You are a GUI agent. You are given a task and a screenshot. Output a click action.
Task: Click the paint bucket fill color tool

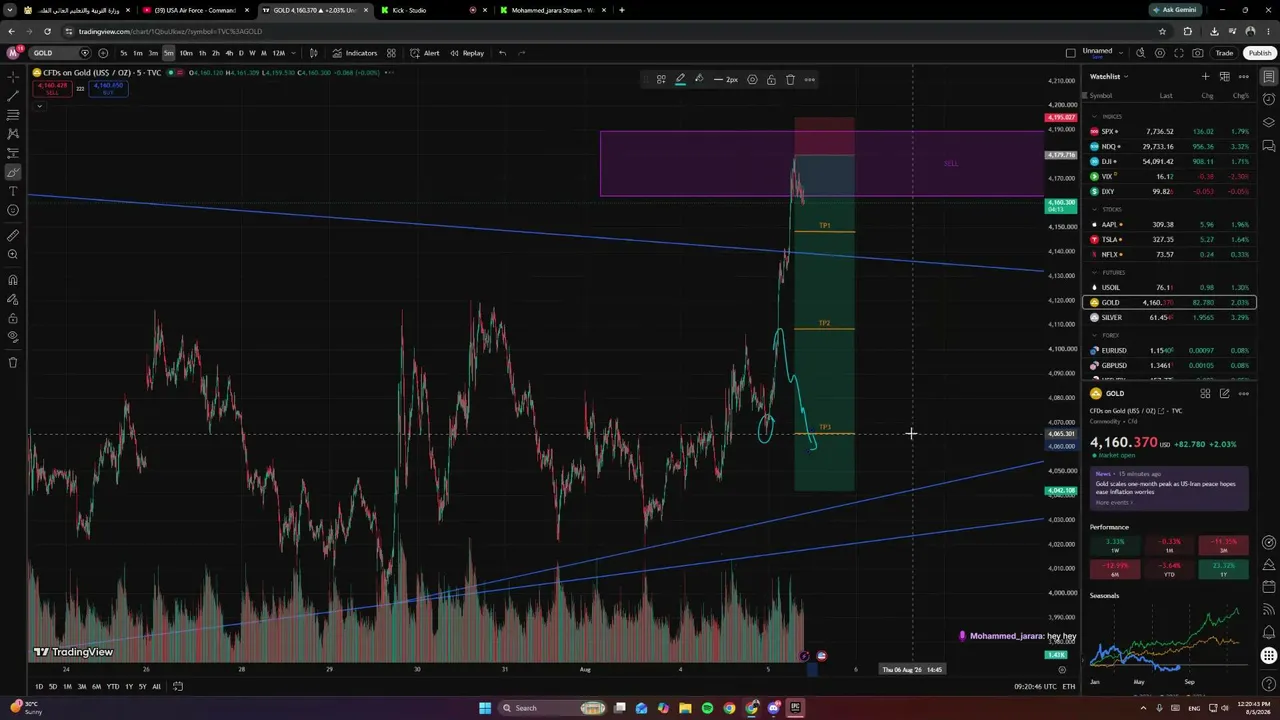(x=699, y=79)
